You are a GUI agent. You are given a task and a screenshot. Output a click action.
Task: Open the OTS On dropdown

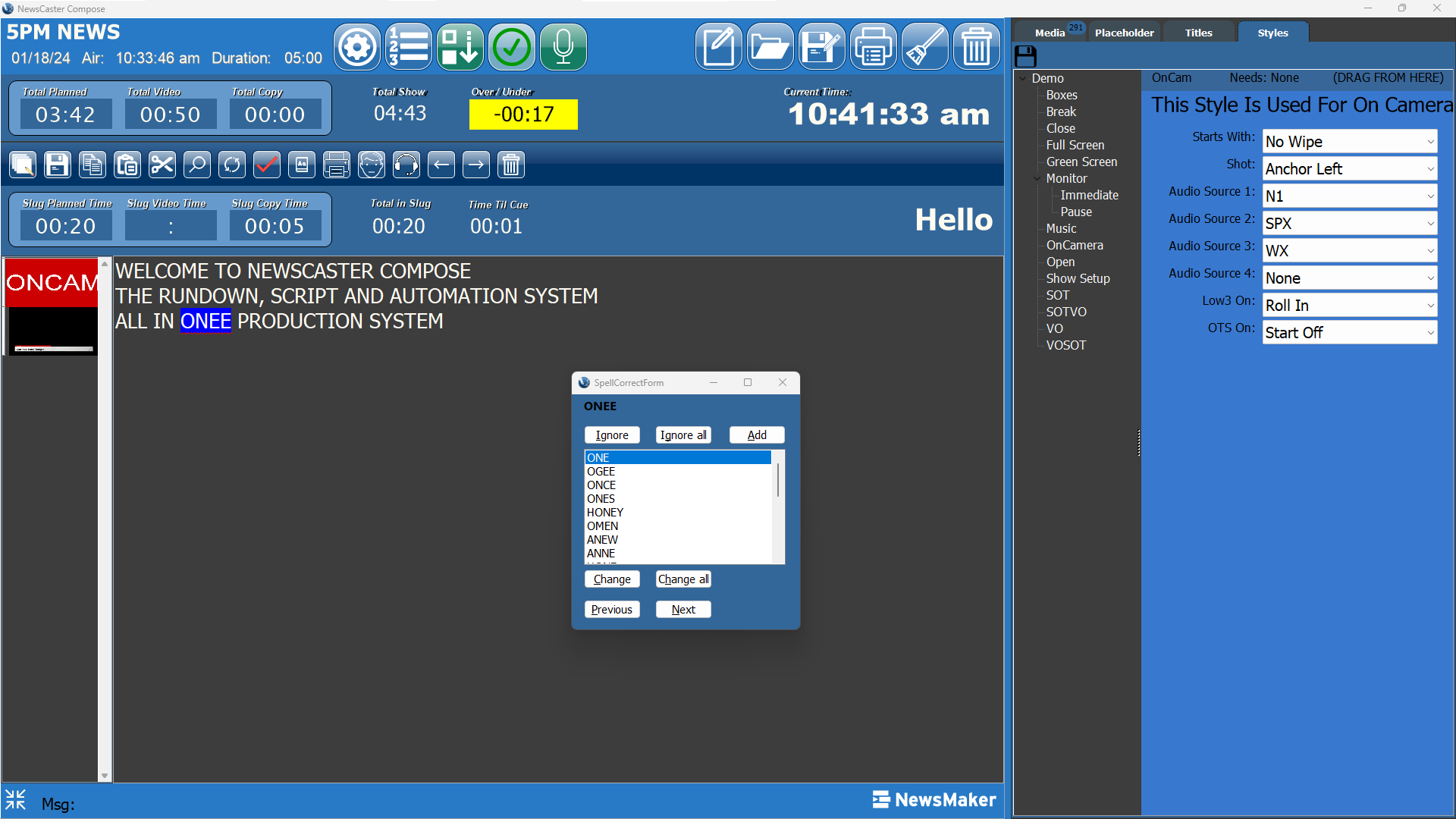[1350, 333]
